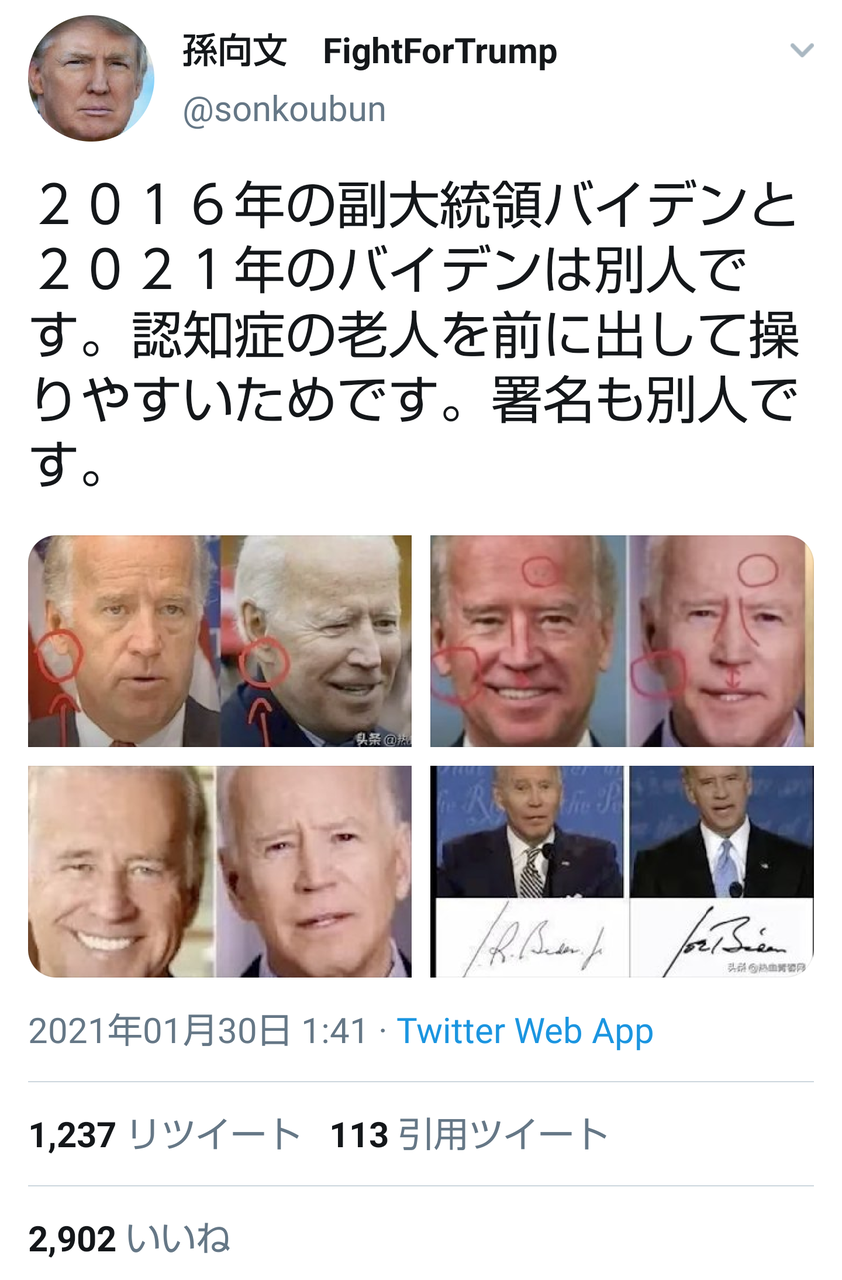The width and height of the screenshot is (842, 1280).
Task: Click the debate photo with light-blue tie
Action: [x=721, y=832]
